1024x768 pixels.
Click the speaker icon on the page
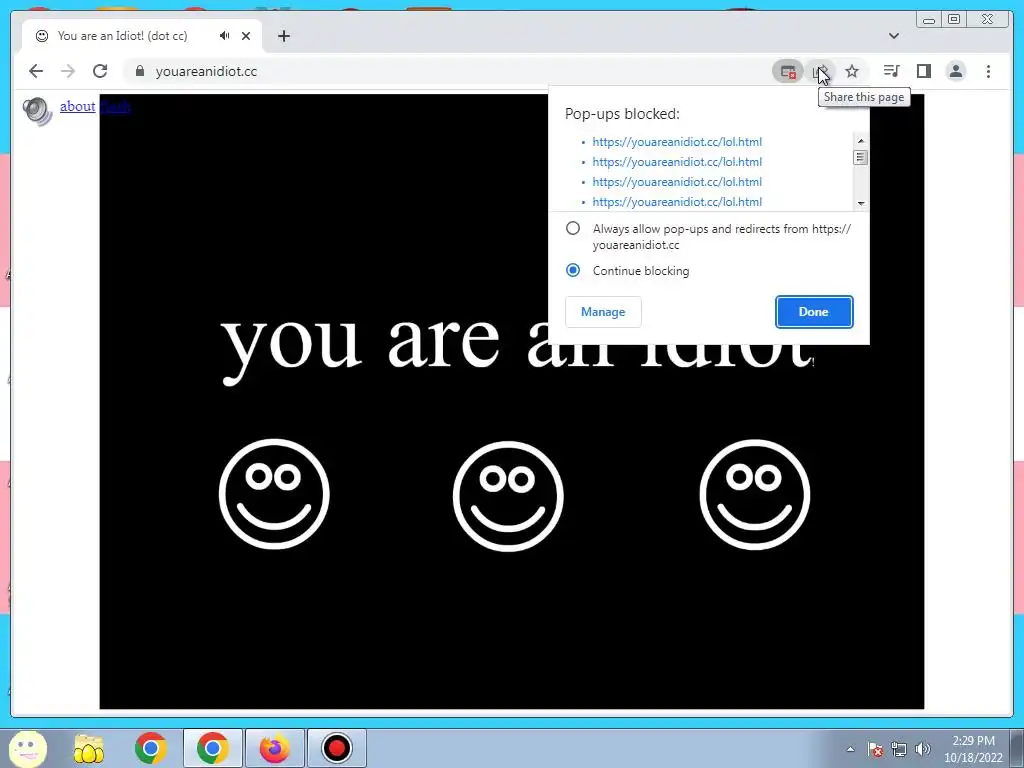pos(37,110)
